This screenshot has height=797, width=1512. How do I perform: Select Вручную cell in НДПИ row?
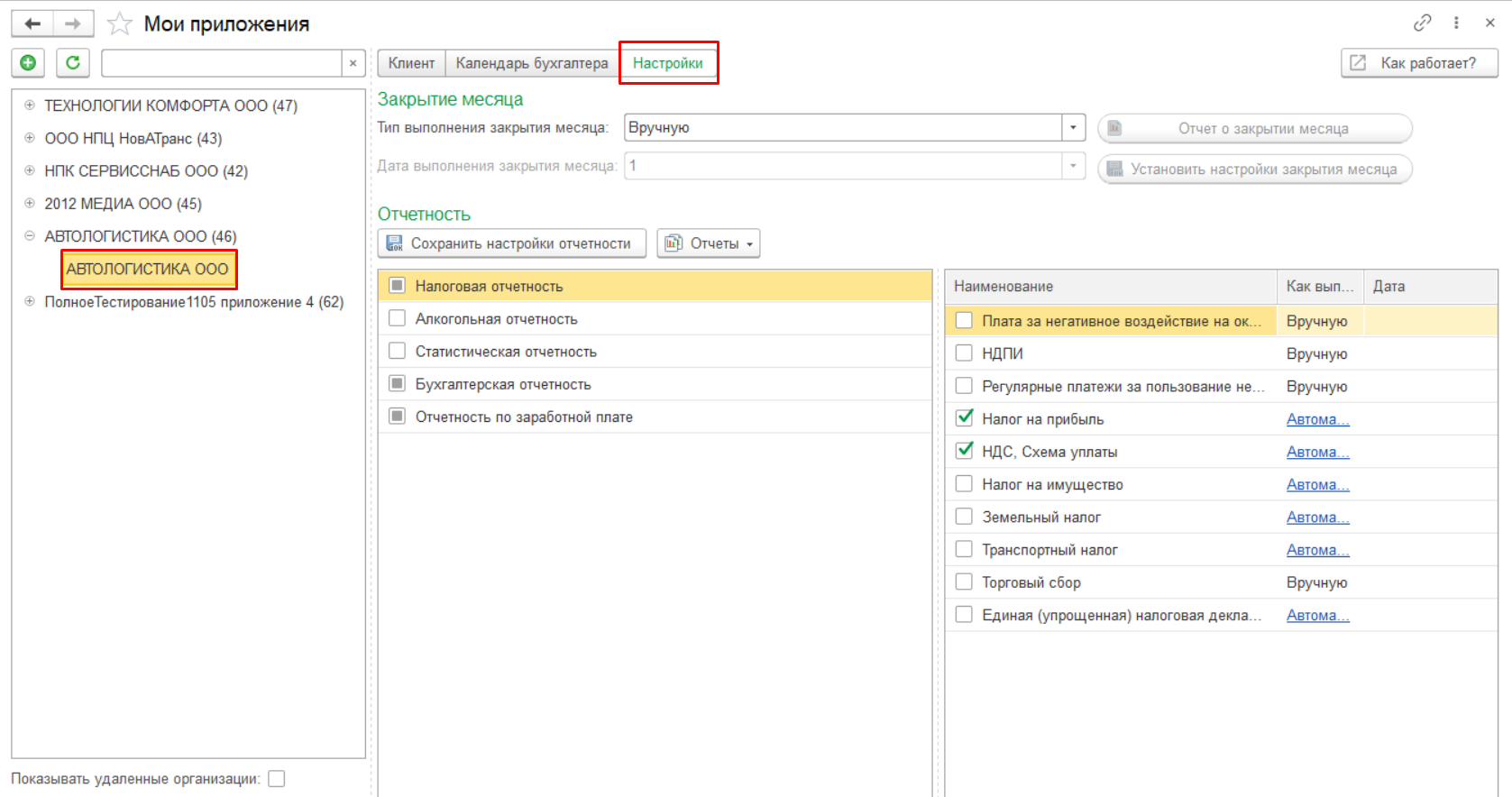coord(1320,353)
